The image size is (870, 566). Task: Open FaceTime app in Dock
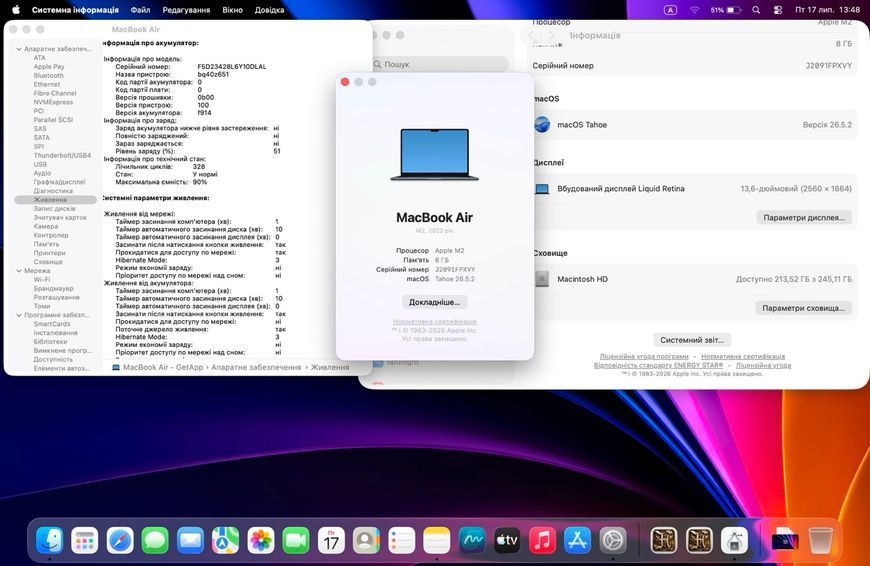click(x=296, y=539)
